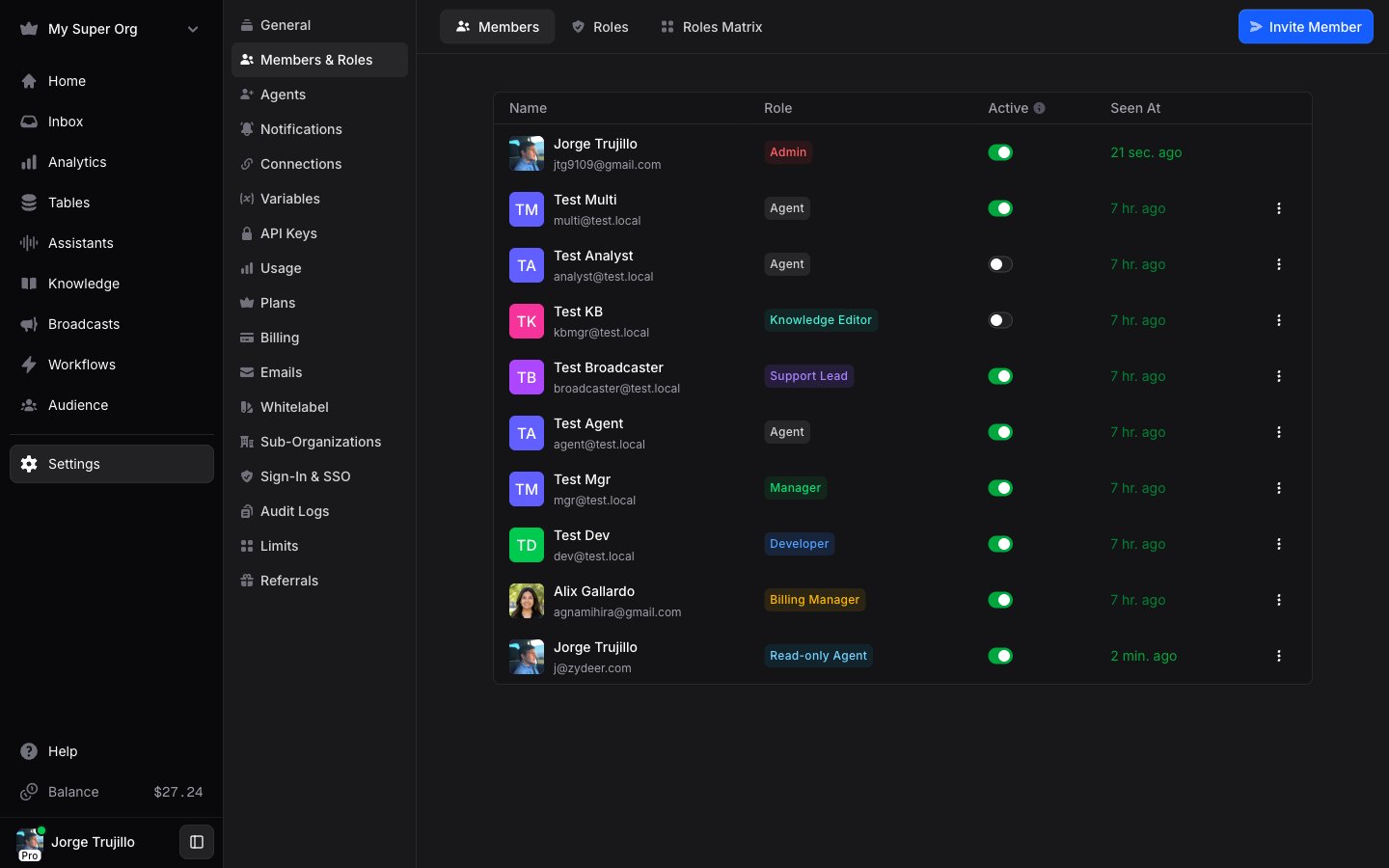Click the Knowledge book icon
This screenshot has height=868, width=1389.
[x=29, y=284]
